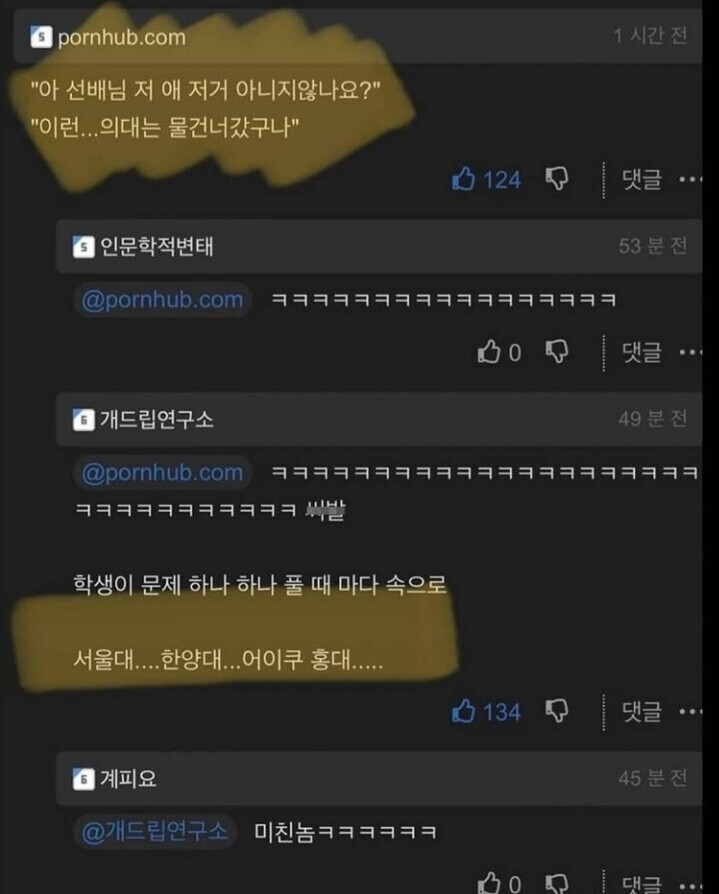Click level badge icon next to 인문학적변태
Screen dimensions: 719x894
[83, 247]
